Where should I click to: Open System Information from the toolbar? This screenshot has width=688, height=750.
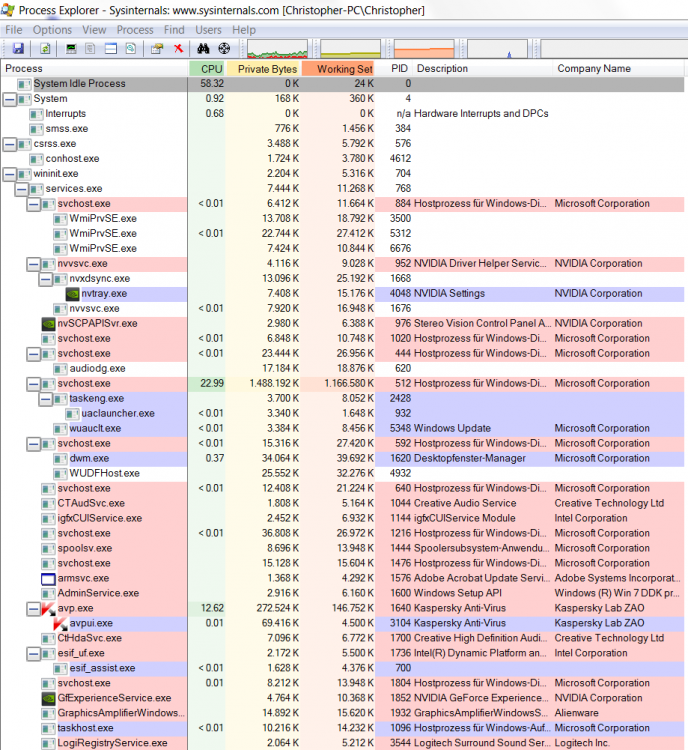pyautogui.click(x=71, y=48)
